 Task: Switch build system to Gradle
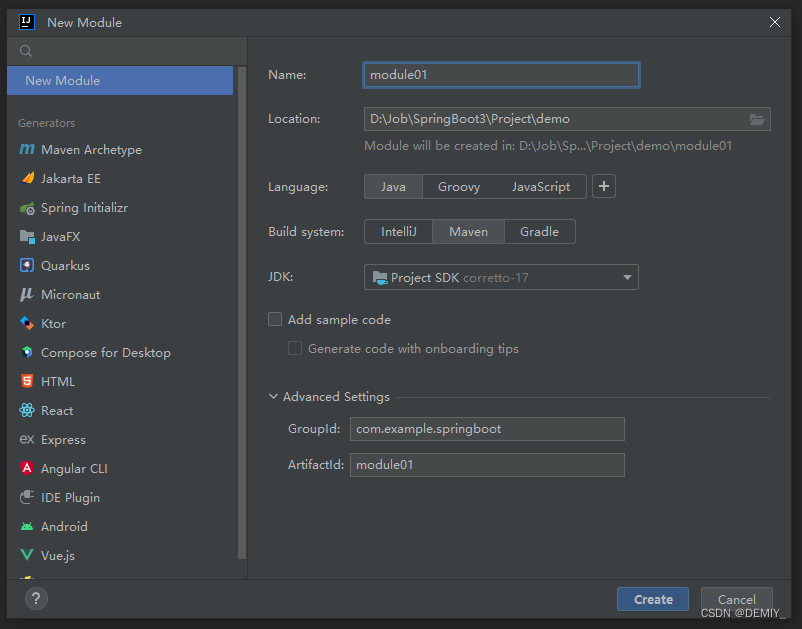coord(539,232)
